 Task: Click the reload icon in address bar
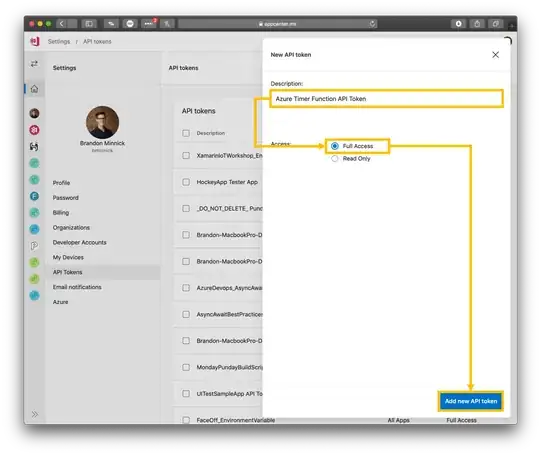372,24
